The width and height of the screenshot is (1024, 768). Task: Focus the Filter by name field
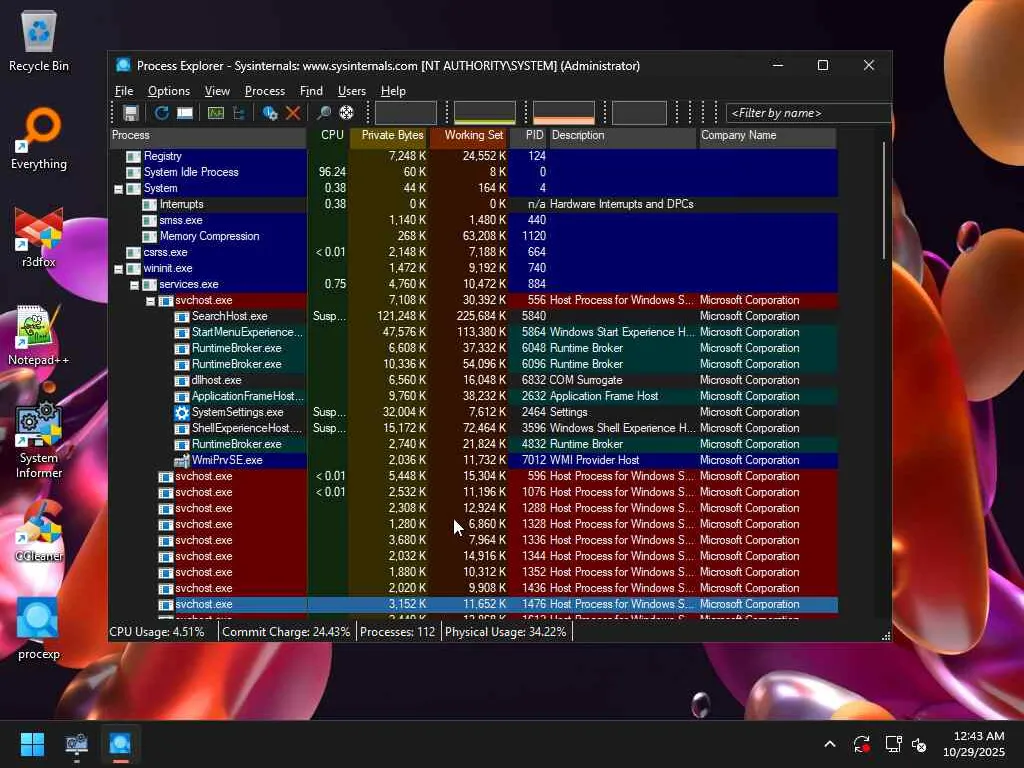coord(808,113)
